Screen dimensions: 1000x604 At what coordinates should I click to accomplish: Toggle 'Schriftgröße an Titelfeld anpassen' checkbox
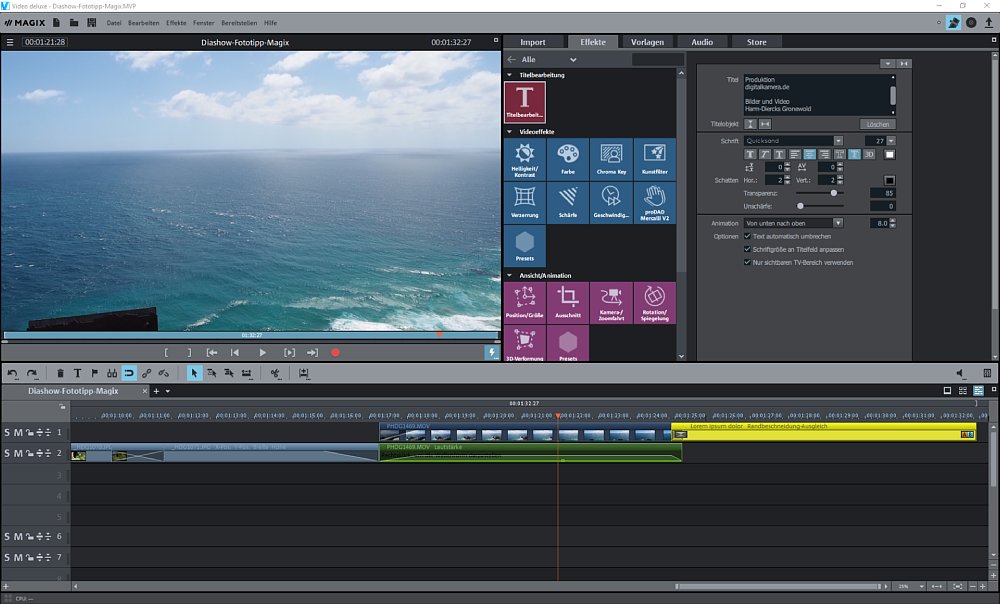(747, 249)
